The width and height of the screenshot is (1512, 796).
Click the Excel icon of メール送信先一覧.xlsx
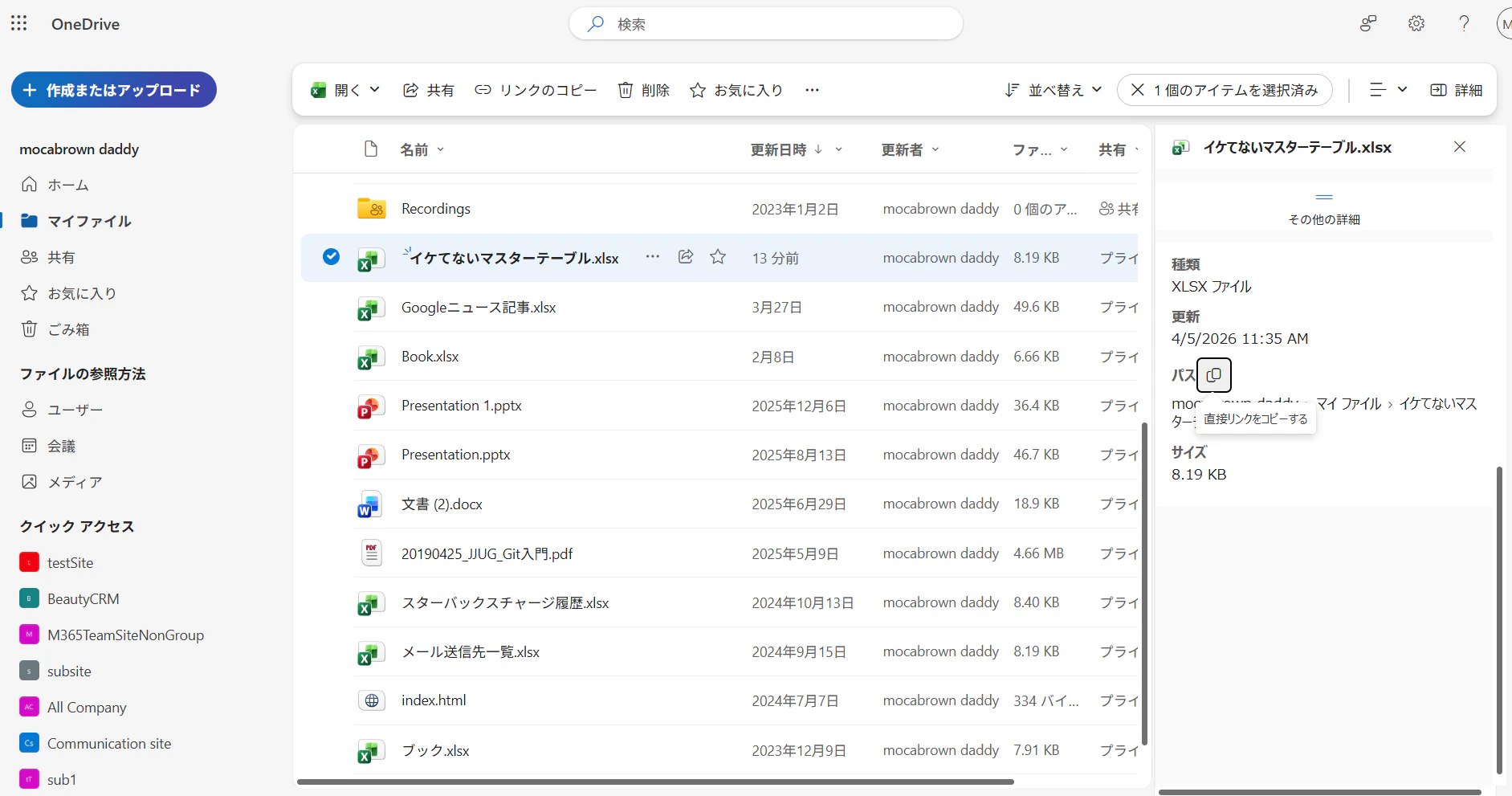(x=371, y=652)
